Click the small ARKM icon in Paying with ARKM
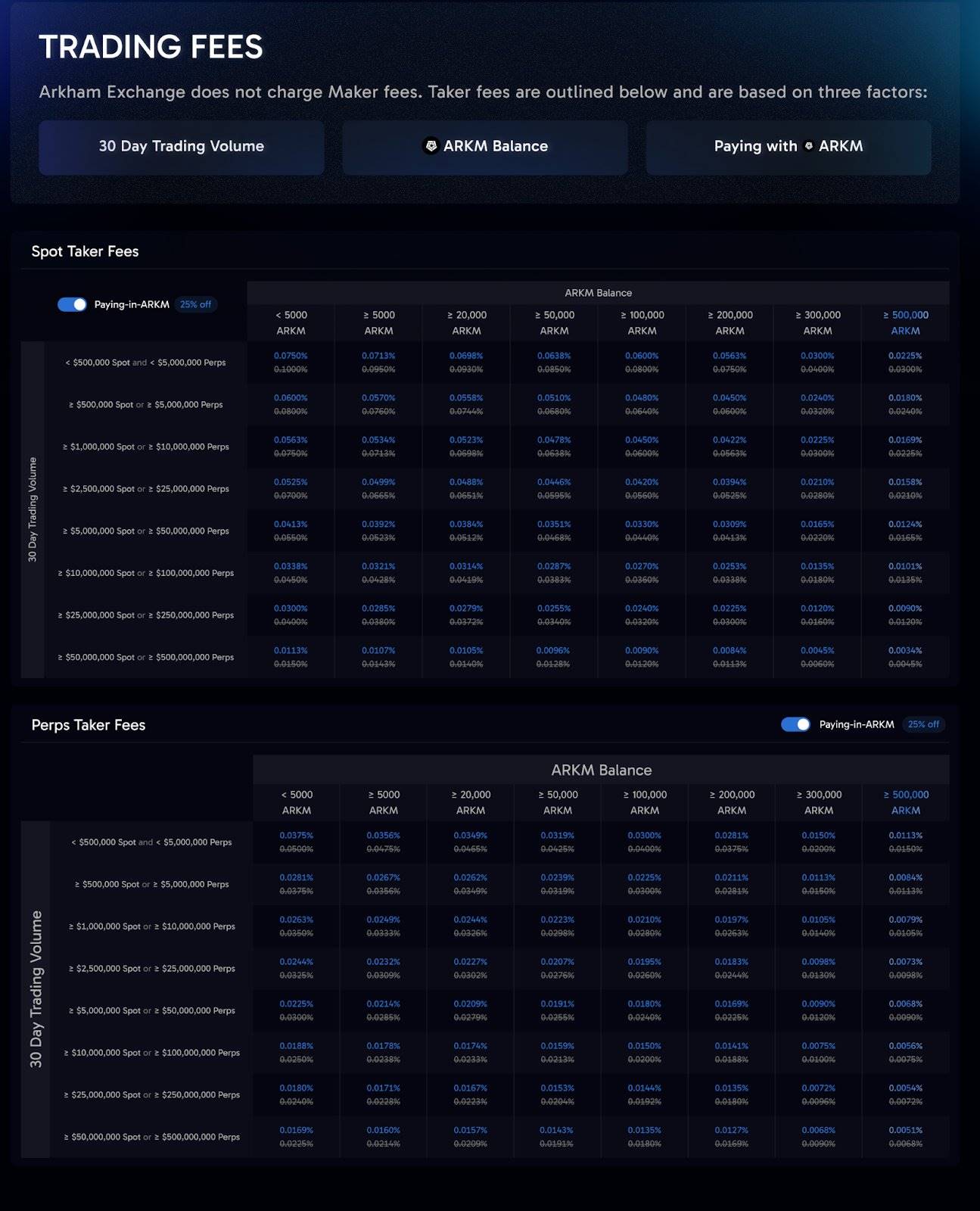The width and height of the screenshot is (980, 1211). point(808,146)
